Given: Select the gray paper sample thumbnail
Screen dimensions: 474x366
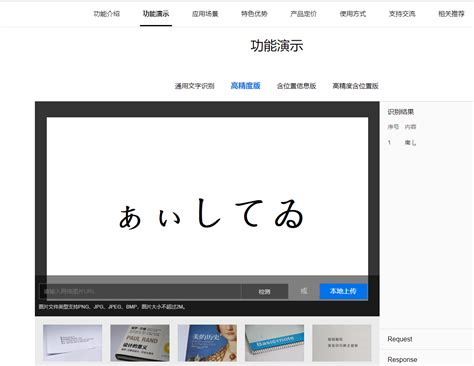Looking at the screenshot, I should (x=342, y=343).
